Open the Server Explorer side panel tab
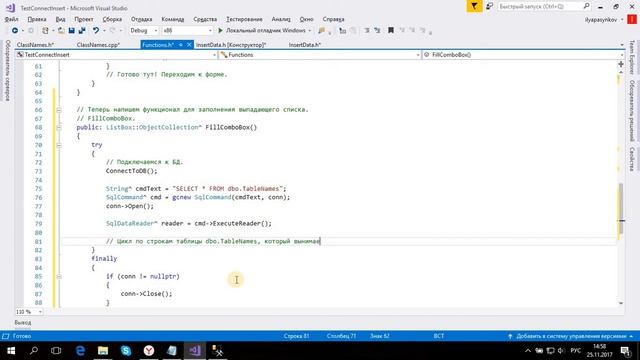The height and width of the screenshot is (360, 640). [x=7, y=70]
